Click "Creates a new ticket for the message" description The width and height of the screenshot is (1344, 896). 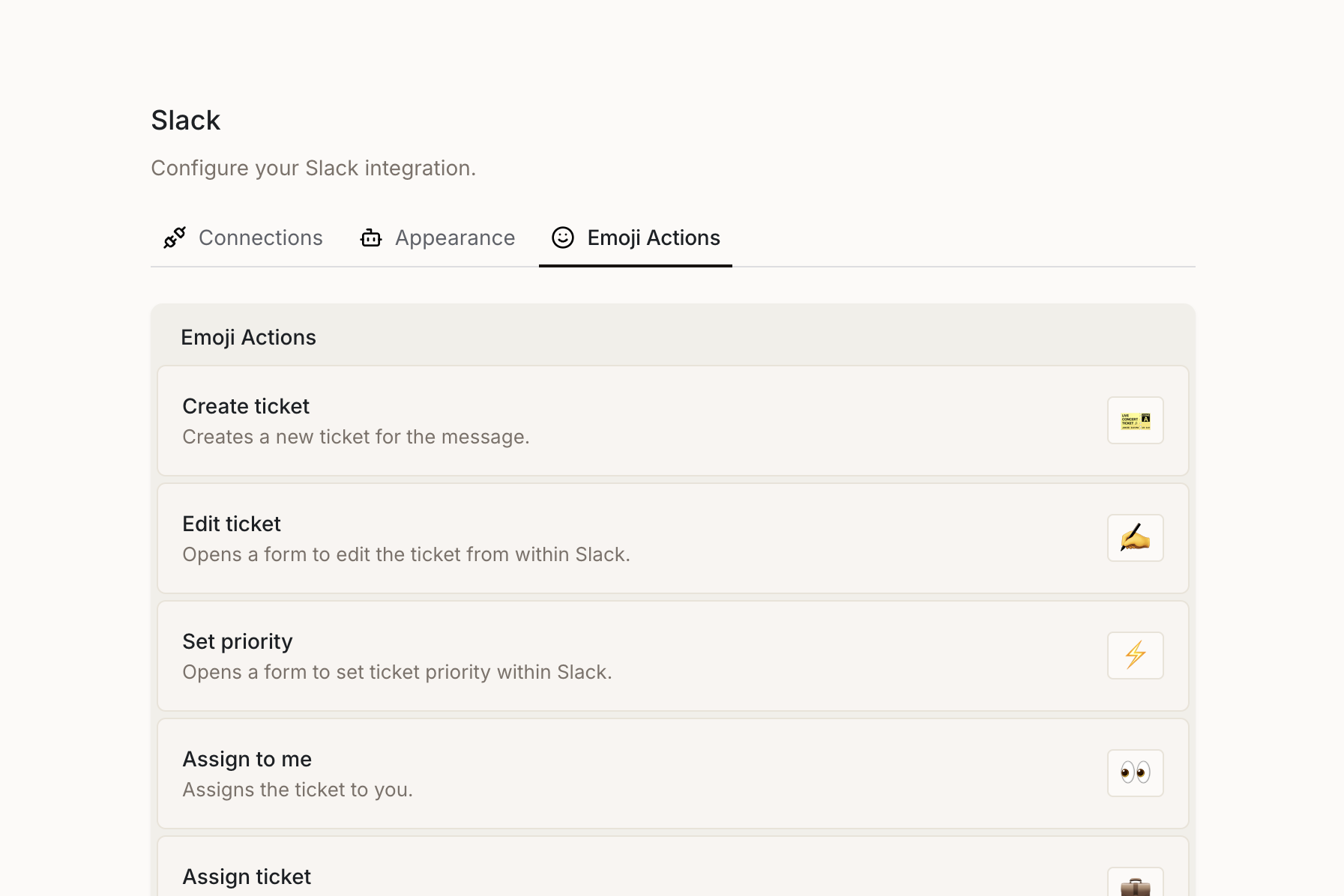(x=356, y=437)
